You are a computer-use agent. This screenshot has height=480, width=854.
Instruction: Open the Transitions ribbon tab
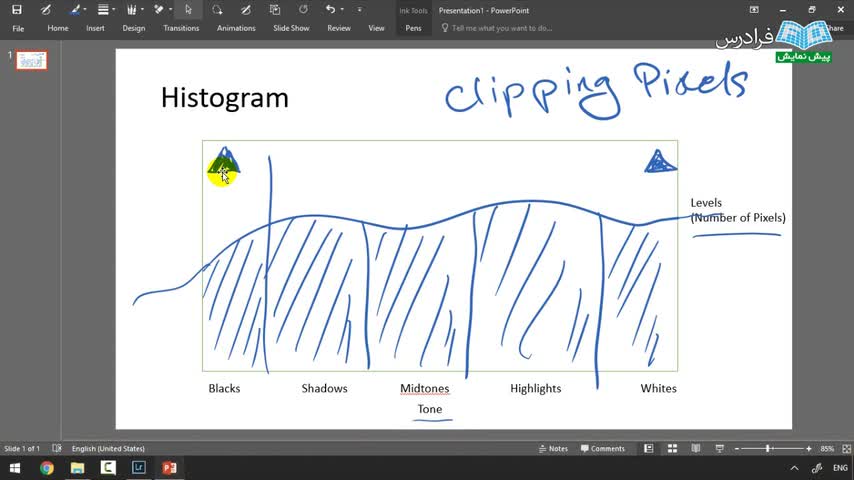(181, 28)
